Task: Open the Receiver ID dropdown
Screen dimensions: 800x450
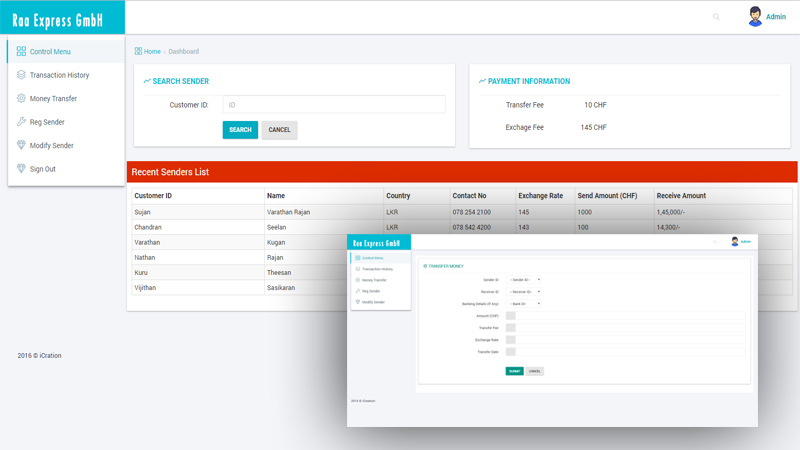Action: 524,292
